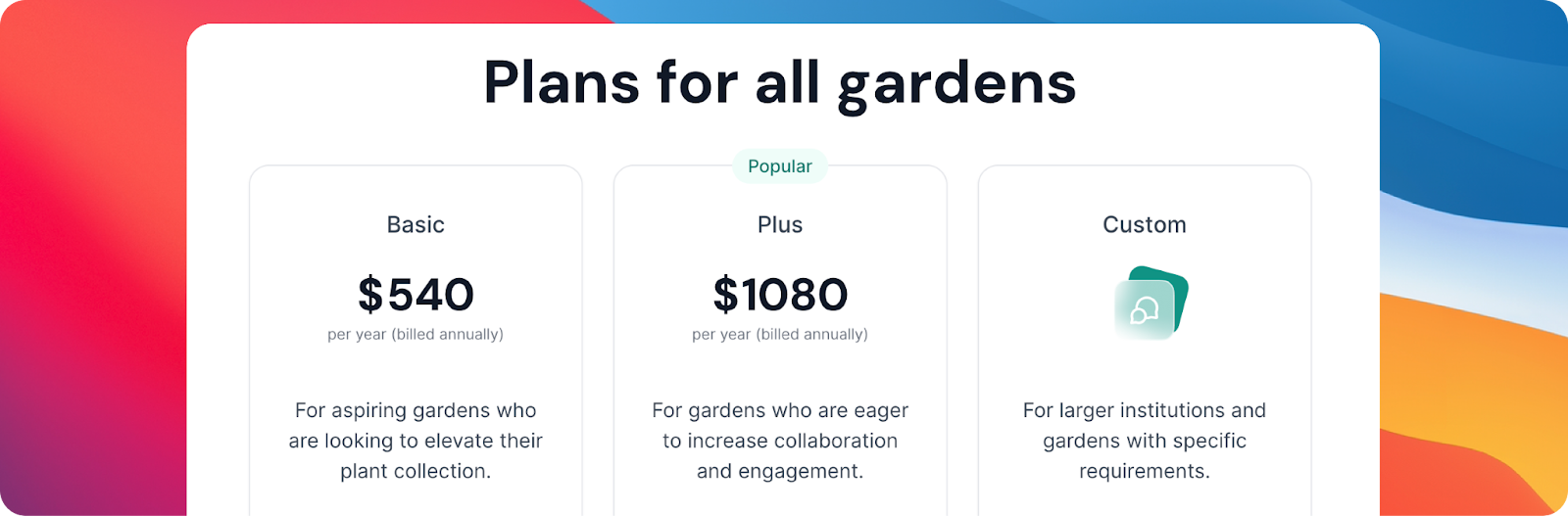Click billing note under the $540 price
Viewport: 1568px width, 516px height.
tap(416, 335)
